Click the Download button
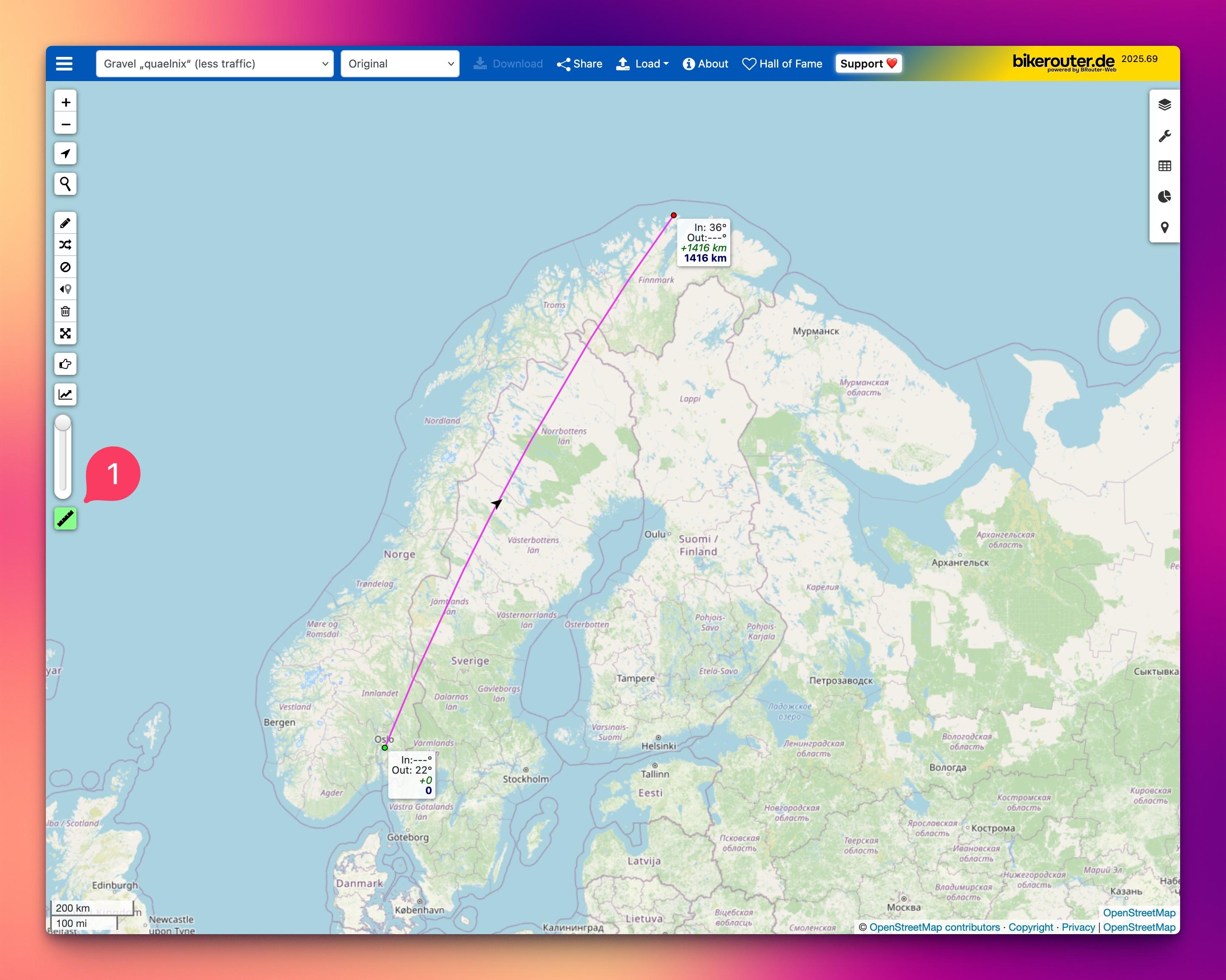The width and height of the screenshot is (1226, 980). click(508, 64)
